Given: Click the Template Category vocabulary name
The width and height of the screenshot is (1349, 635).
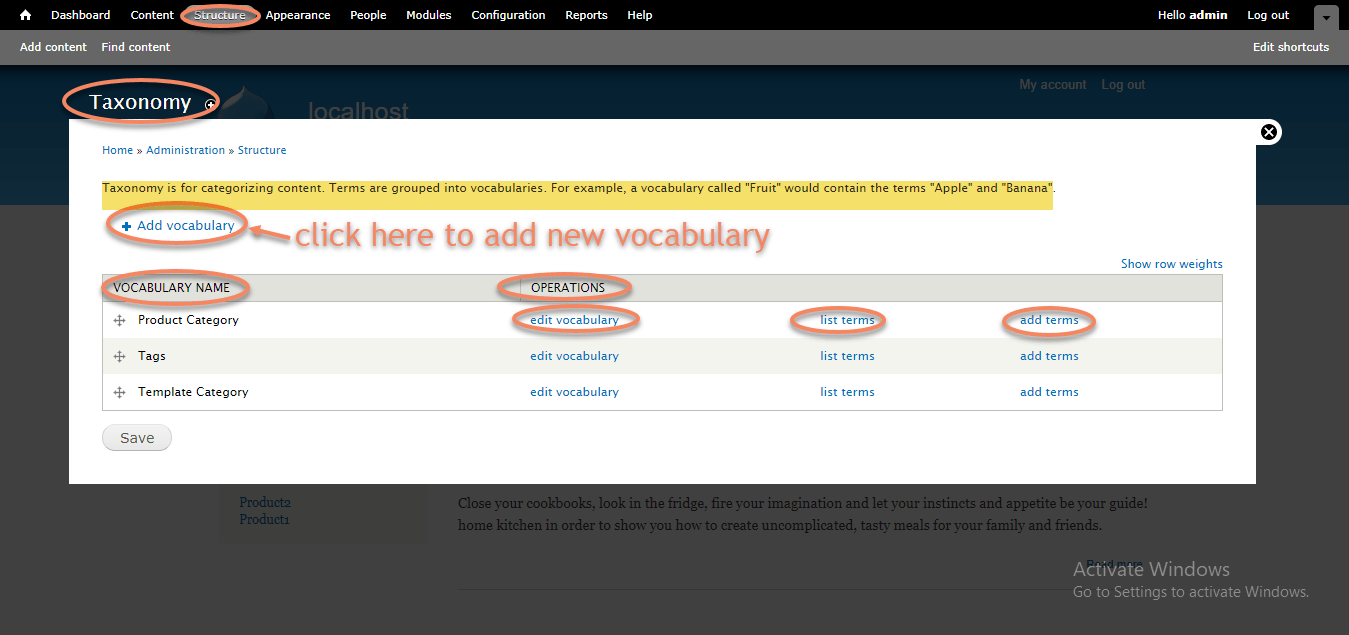Looking at the screenshot, I should tap(193, 392).
